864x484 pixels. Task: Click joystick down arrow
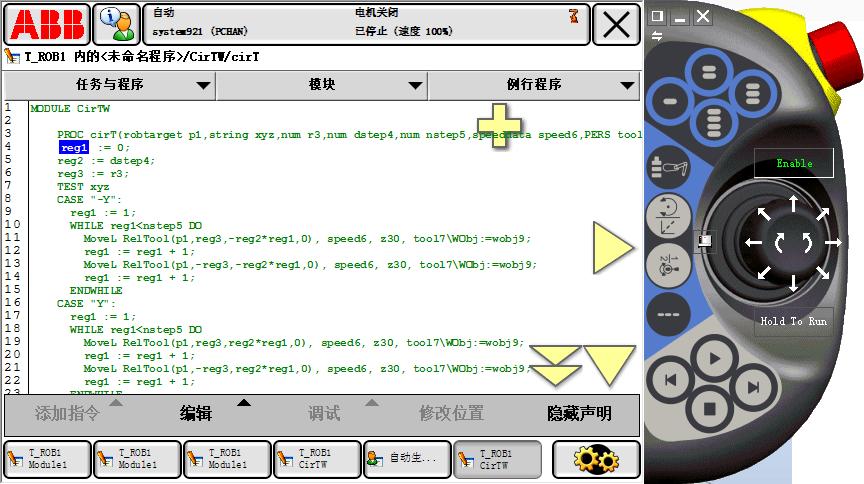(793, 283)
